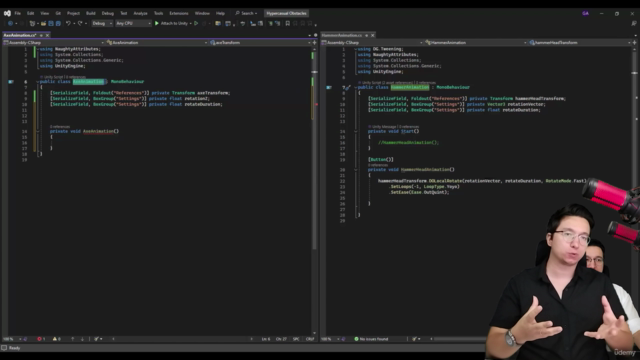Open the View menu

click(44, 13)
